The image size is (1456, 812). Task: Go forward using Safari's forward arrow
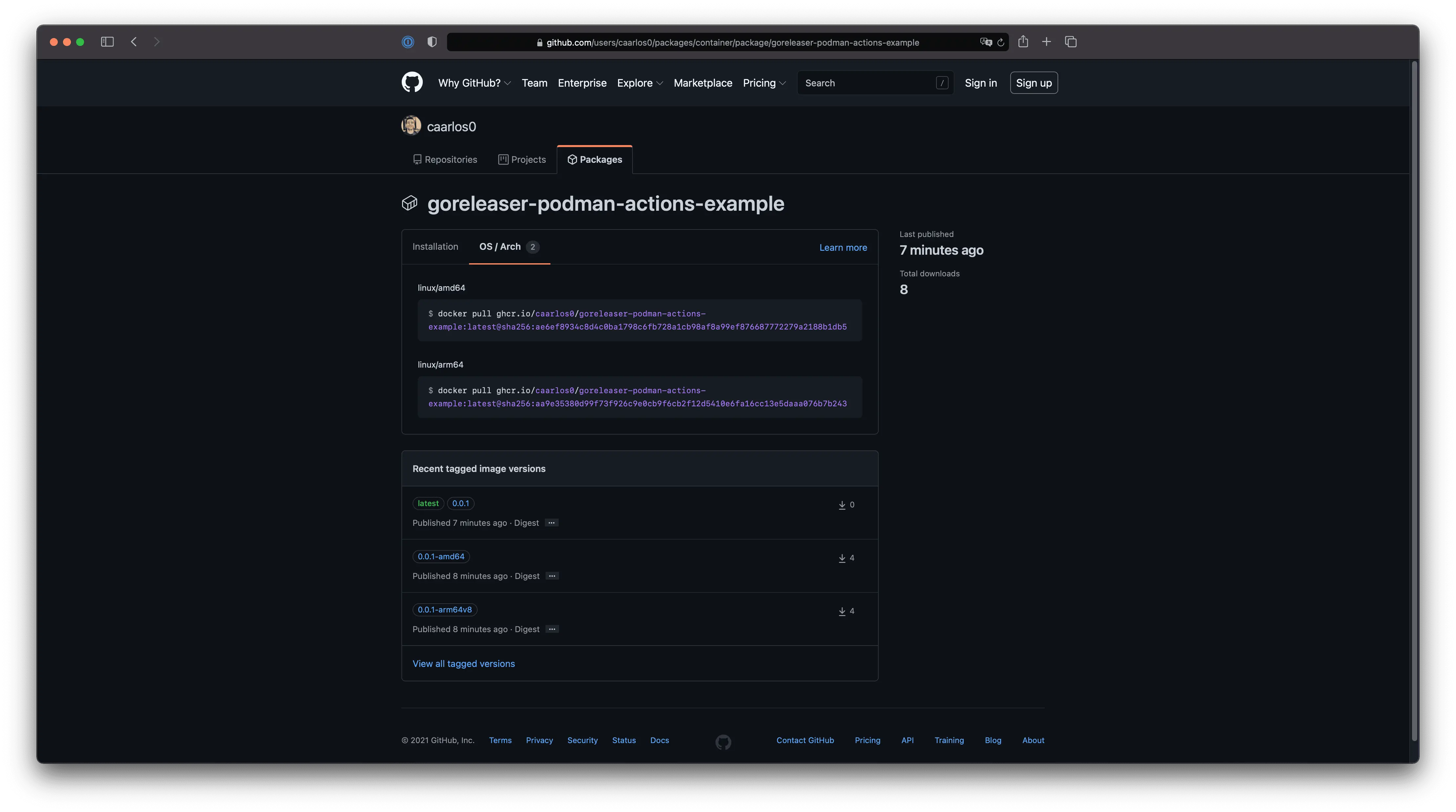click(157, 42)
